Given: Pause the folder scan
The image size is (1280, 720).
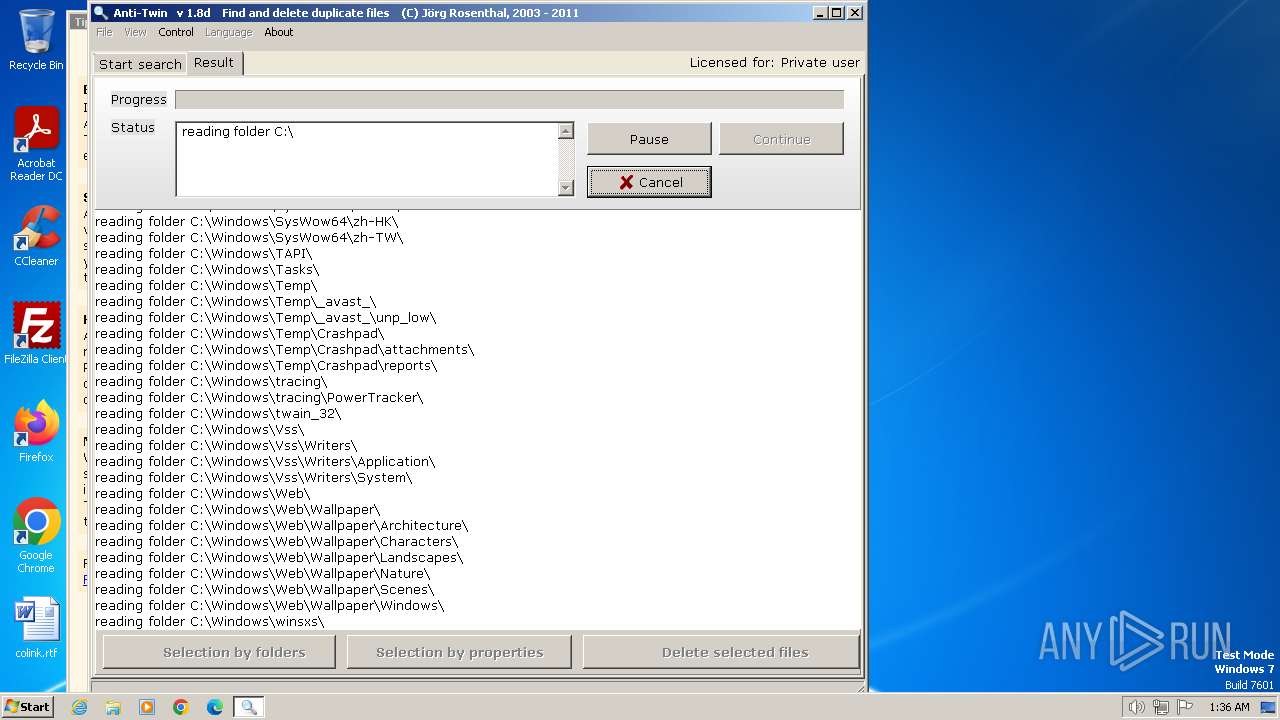Looking at the screenshot, I should click(649, 139).
